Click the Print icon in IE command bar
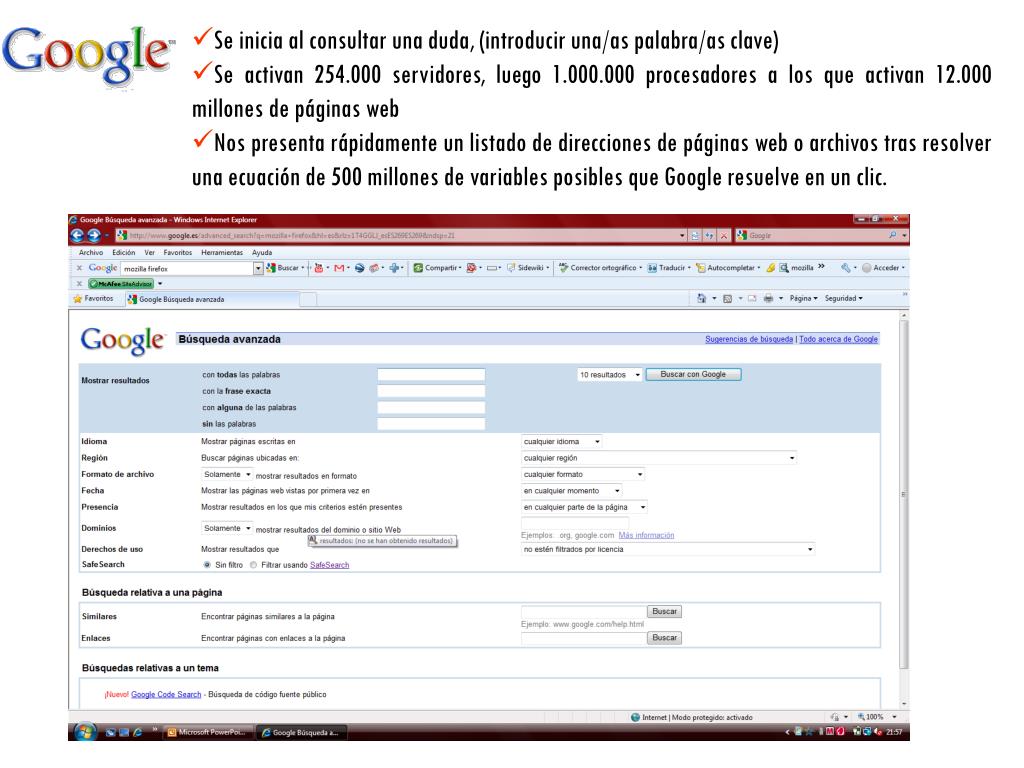Image resolution: width=1024 pixels, height=768 pixels. [x=769, y=298]
